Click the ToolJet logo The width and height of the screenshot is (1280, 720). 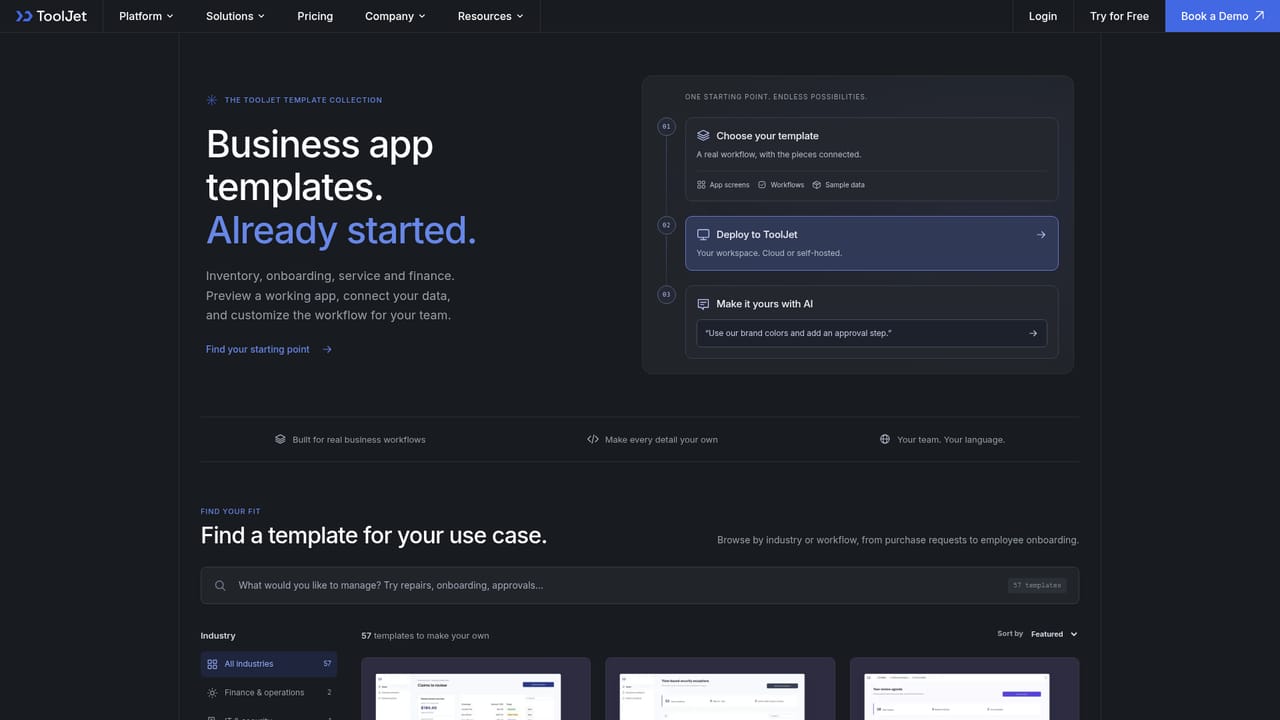click(x=50, y=16)
